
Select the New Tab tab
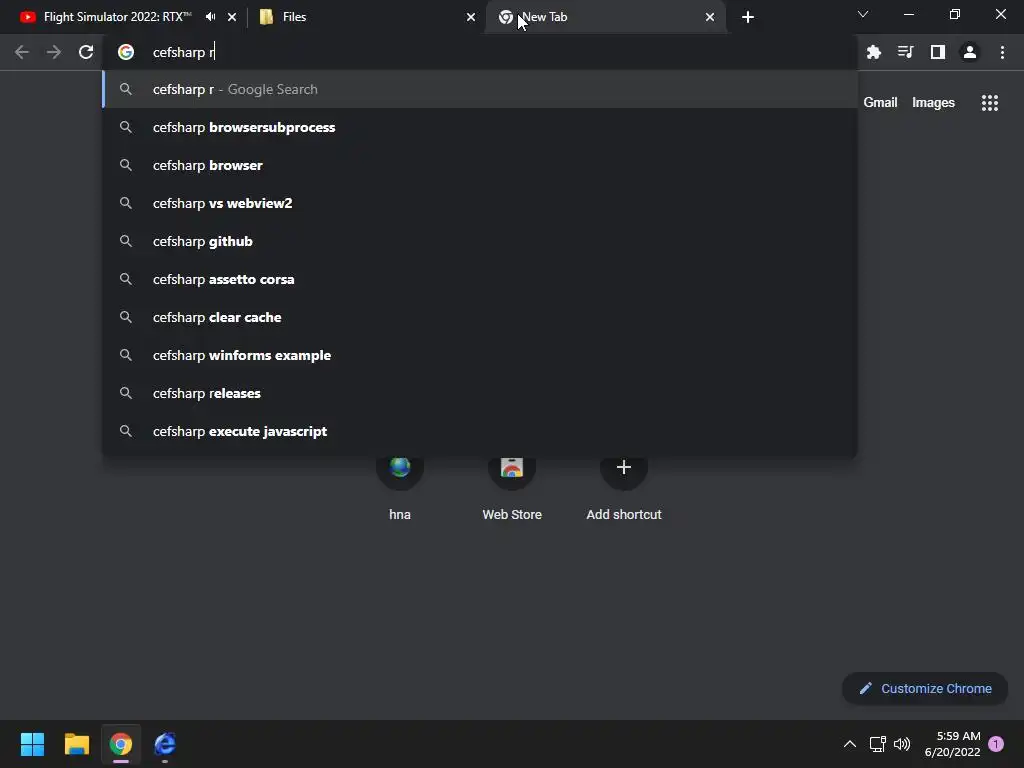(605, 17)
